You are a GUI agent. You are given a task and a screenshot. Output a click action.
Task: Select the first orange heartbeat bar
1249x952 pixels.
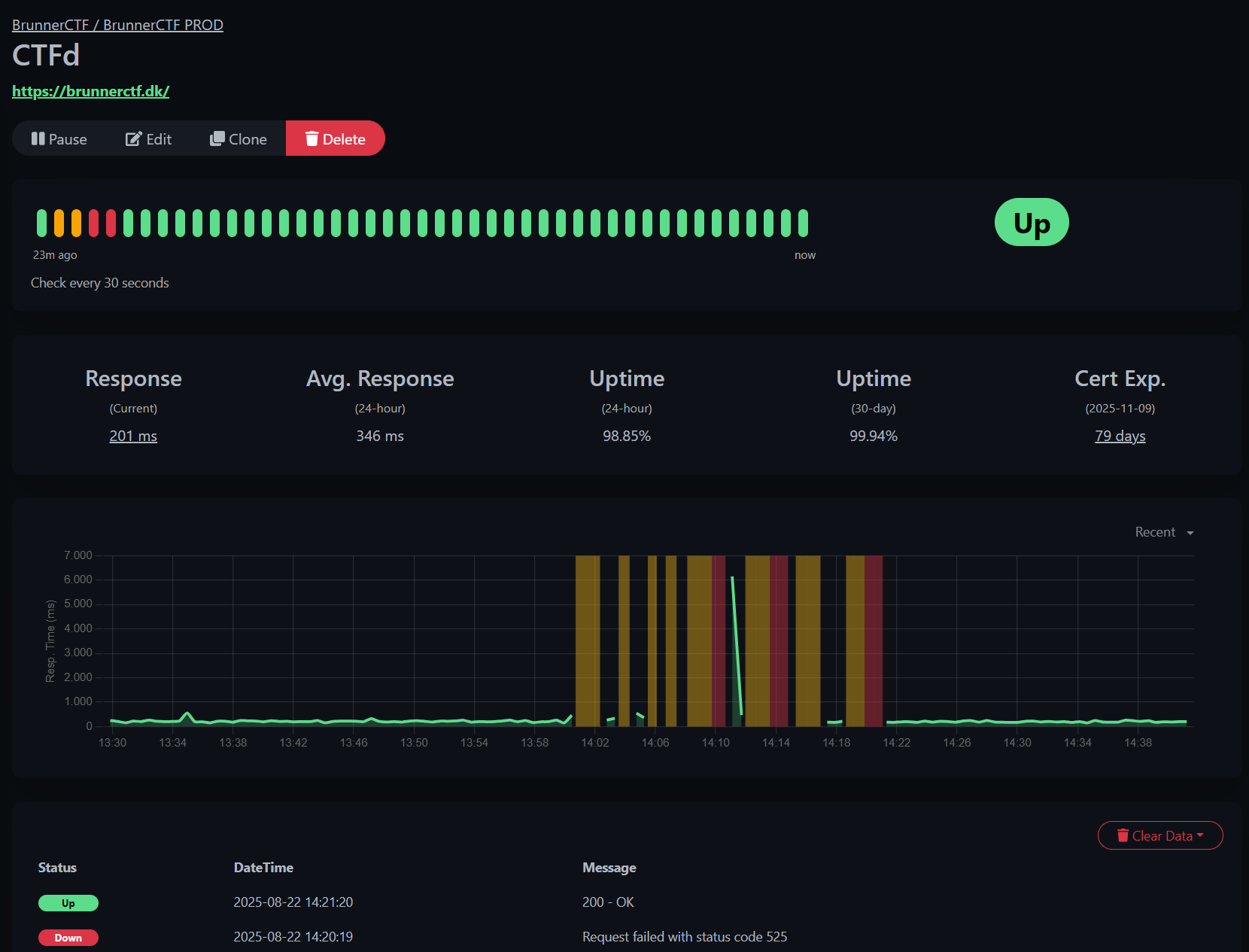(59, 224)
